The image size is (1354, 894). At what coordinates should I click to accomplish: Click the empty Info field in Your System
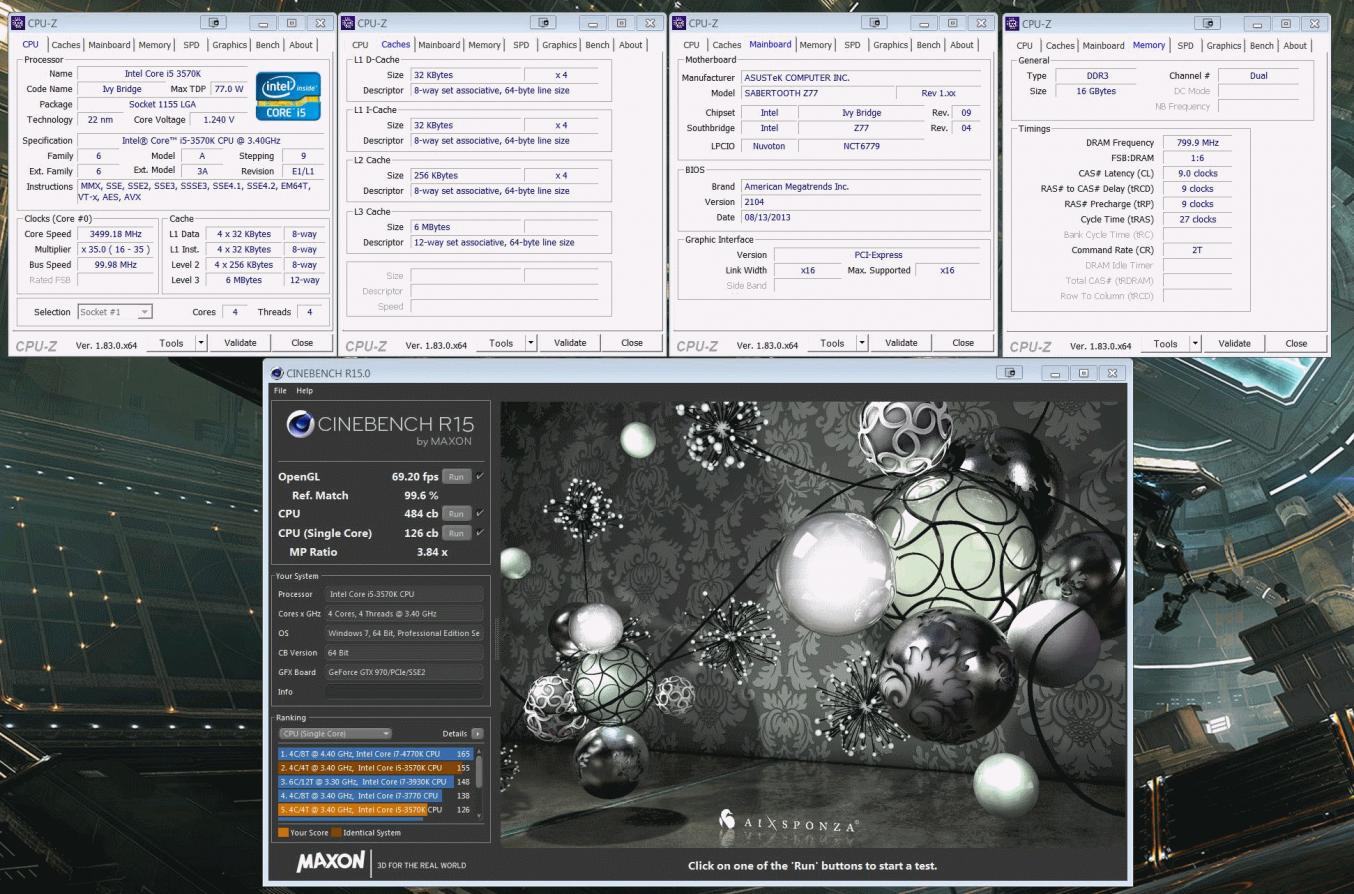tap(404, 691)
